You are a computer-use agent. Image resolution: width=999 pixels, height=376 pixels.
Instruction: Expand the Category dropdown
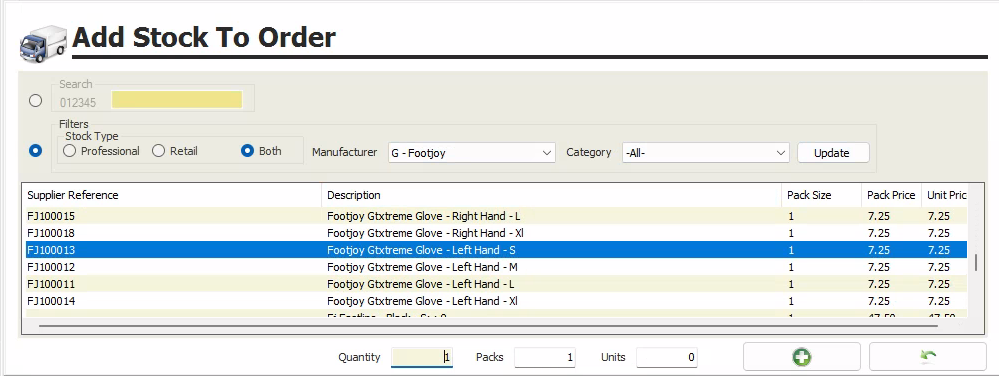[705, 153]
